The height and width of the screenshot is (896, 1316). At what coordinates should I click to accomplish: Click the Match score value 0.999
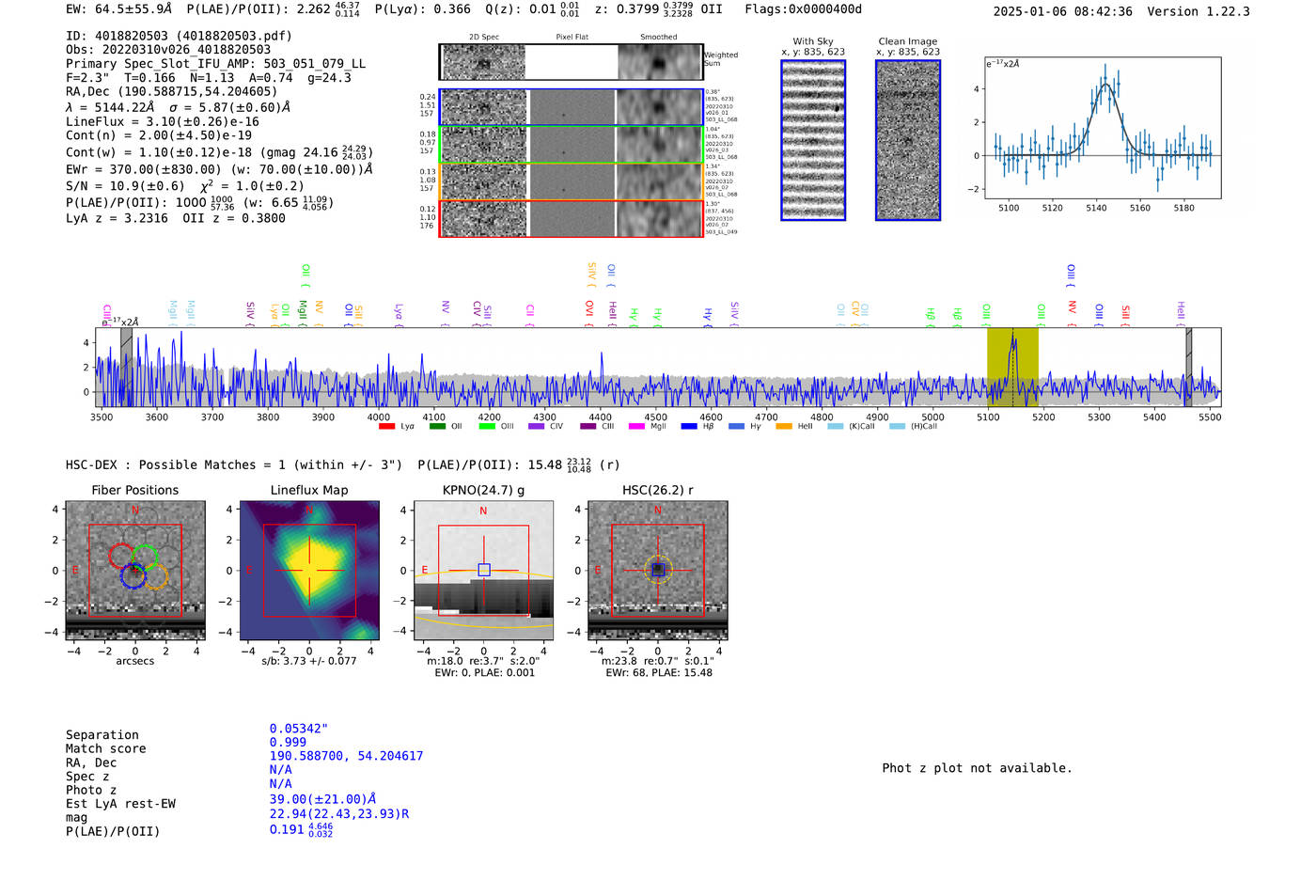(x=288, y=743)
